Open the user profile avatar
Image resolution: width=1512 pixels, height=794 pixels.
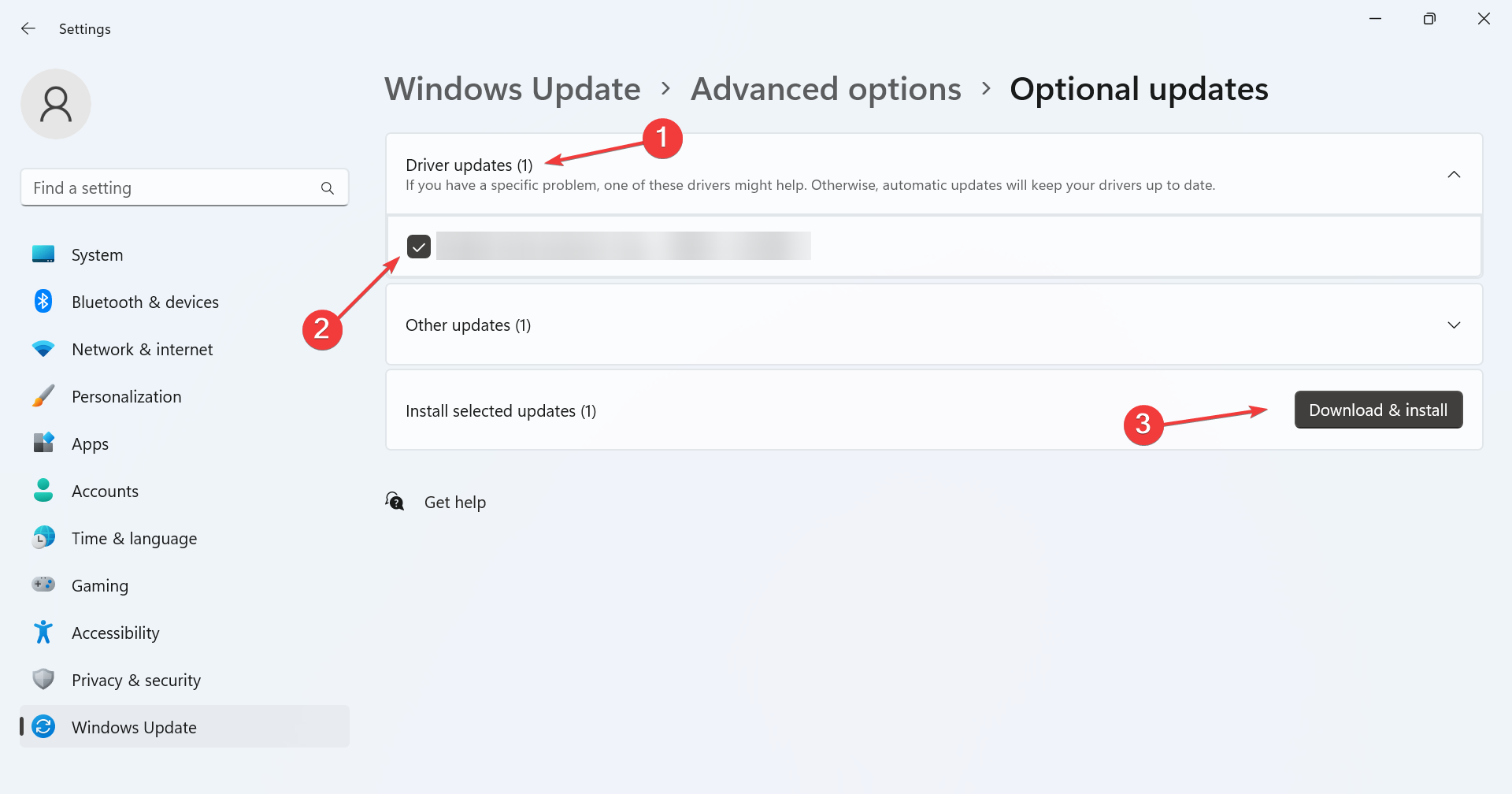pyautogui.click(x=56, y=104)
